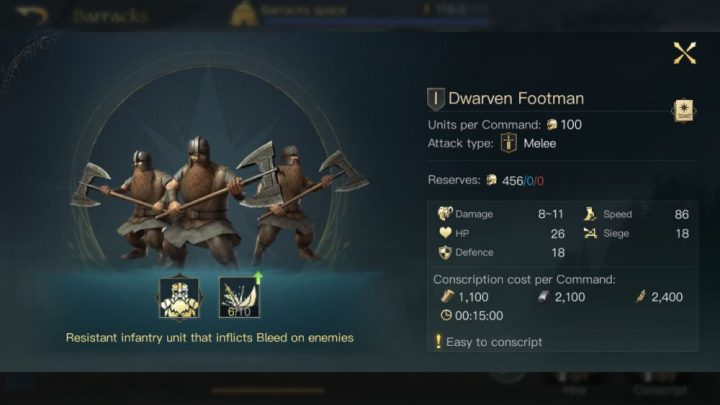This screenshot has width=720, height=405.
Task: Select the Bleed skill icon showing 6/10
Action: [x=239, y=298]
